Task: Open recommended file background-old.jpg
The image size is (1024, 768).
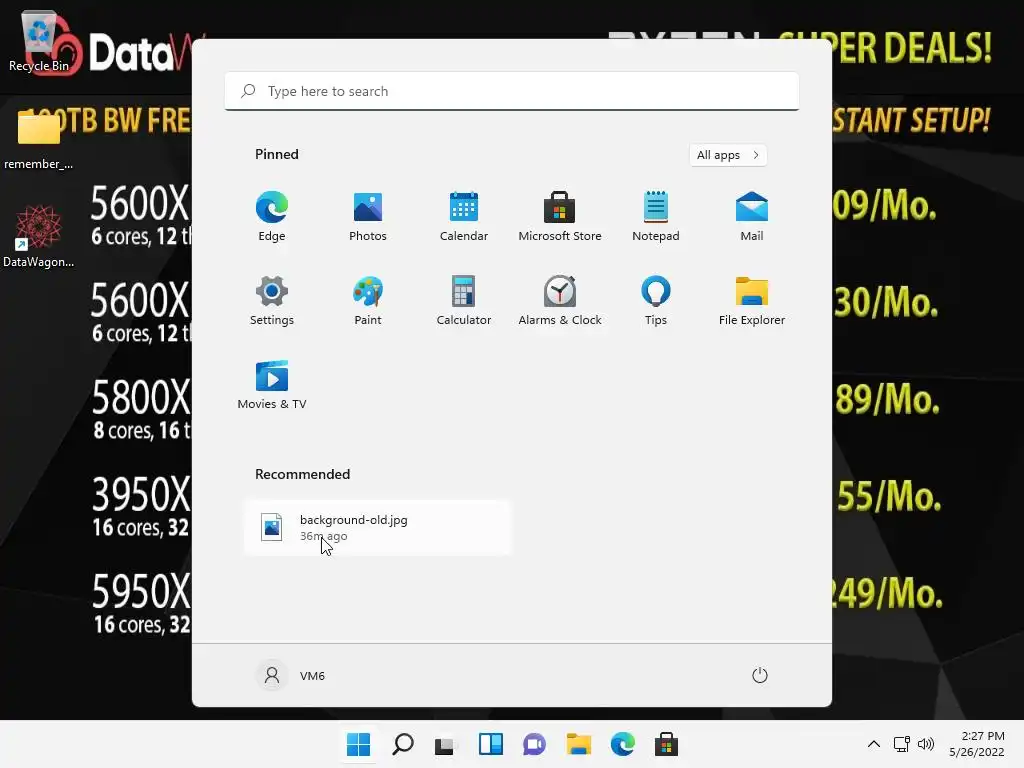Action: [x=378, y=528]
